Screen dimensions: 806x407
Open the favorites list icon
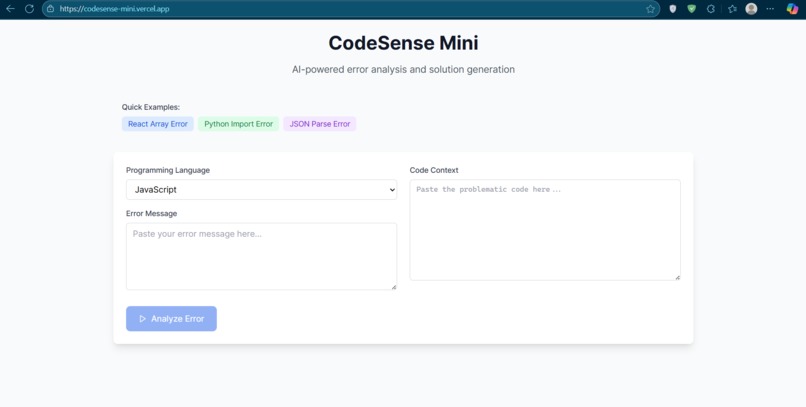point(732,9)
